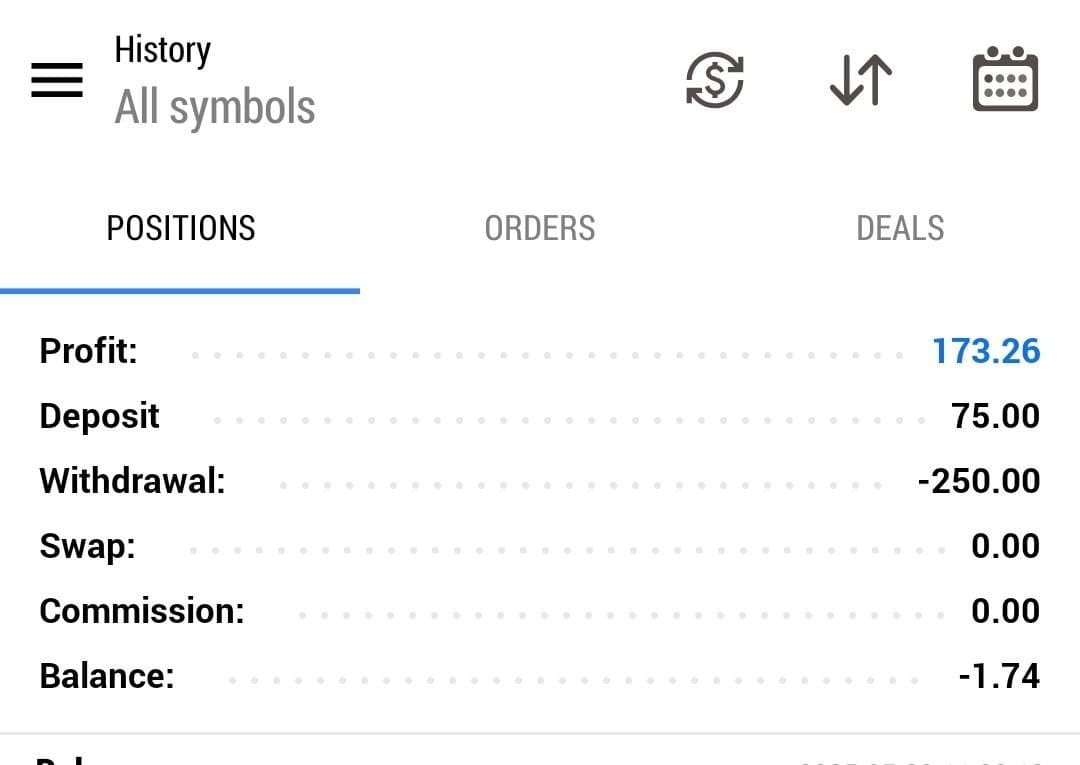Select the Balance summary label
Viewport: 1080px width, 765px height.
tap(107, 676)
